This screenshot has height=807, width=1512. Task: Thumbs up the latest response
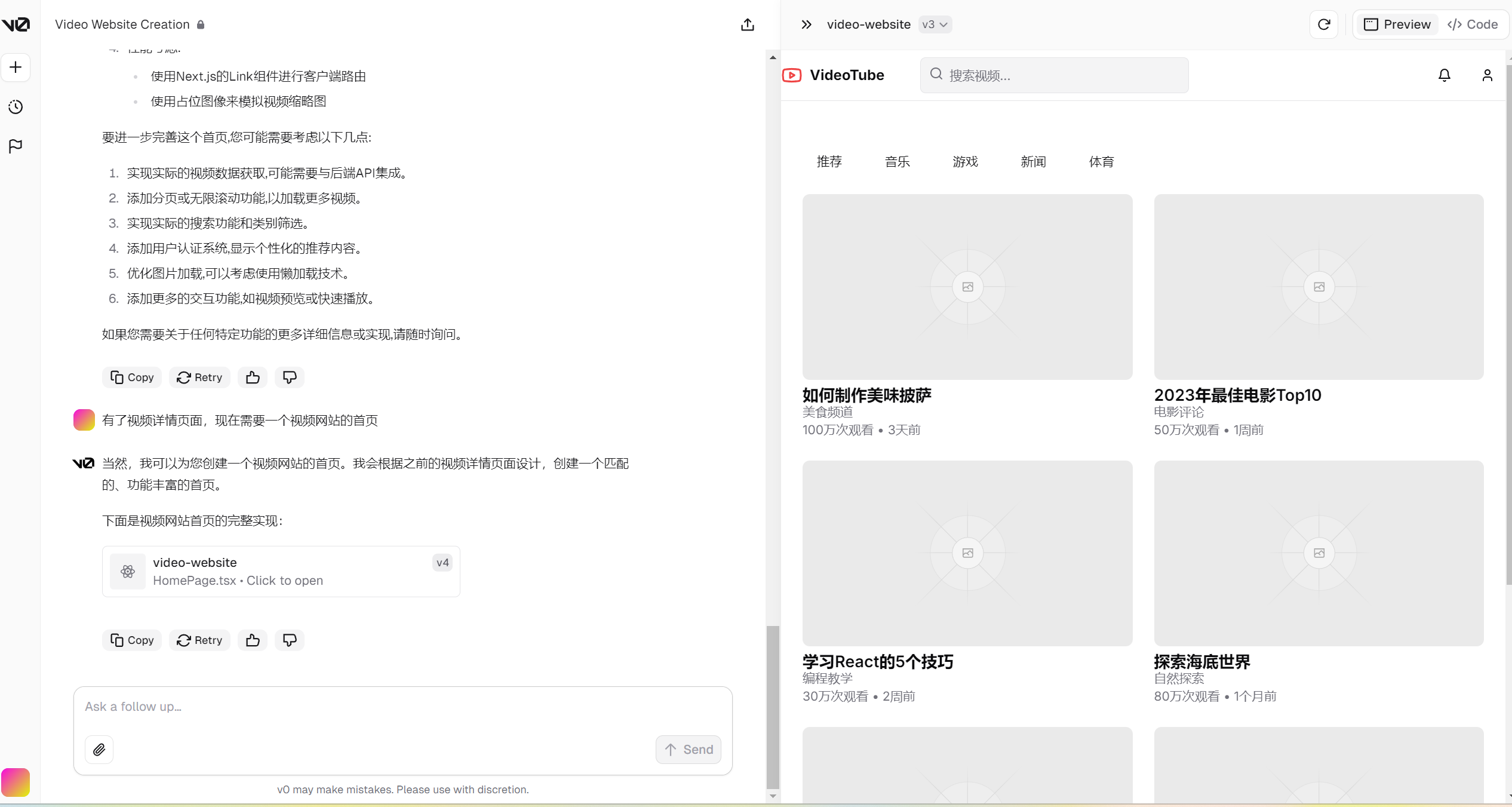pos(253,640)
